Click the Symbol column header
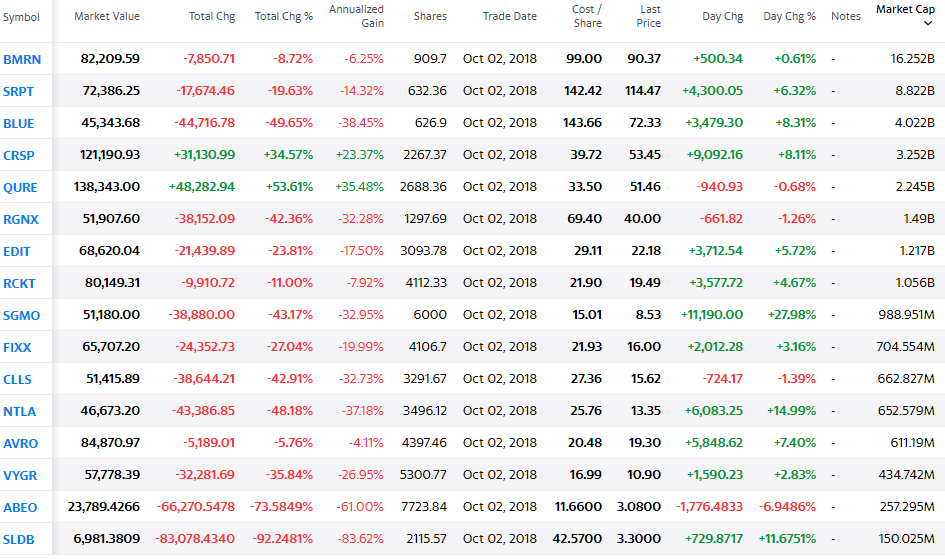This screenshot has width=945, height=559. pyautogui.click(x=21, y=17)
